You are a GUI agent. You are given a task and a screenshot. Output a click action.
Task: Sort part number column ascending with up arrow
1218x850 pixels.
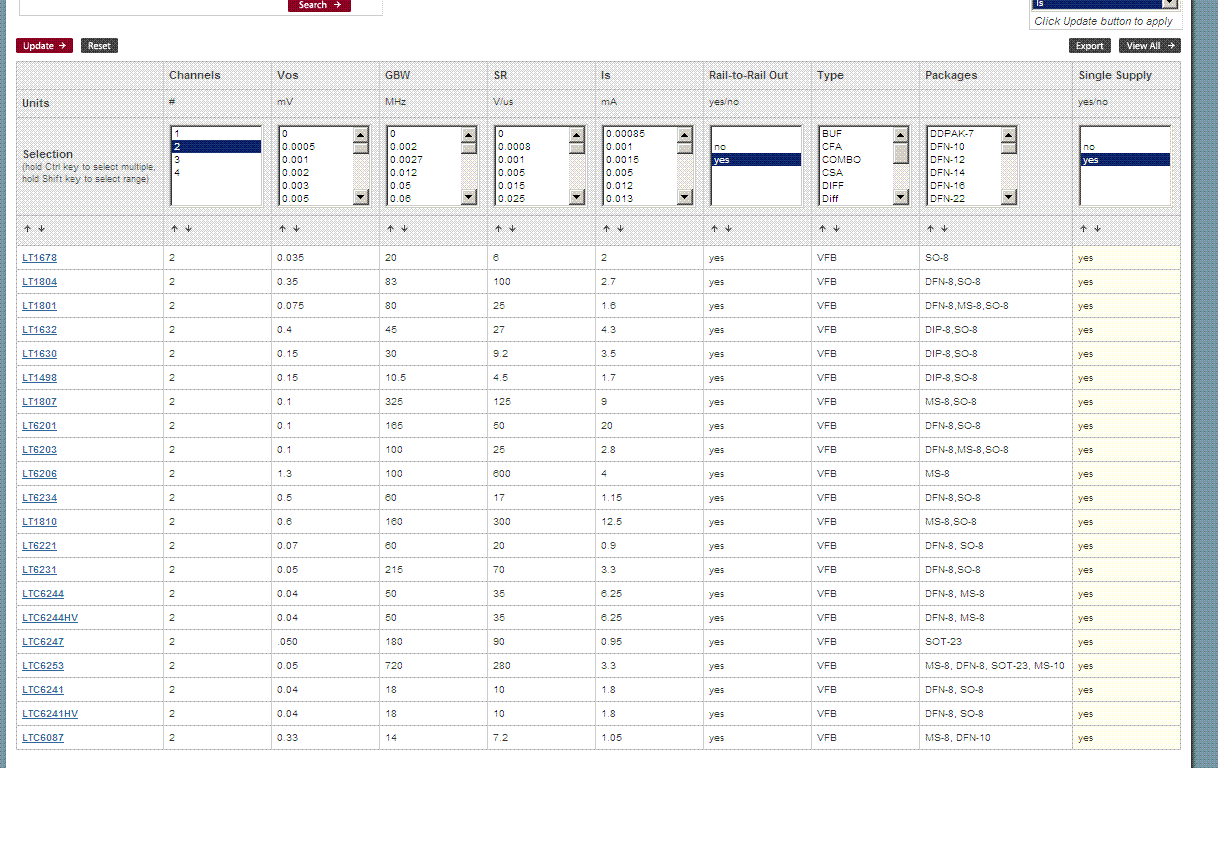pos(27,229)
